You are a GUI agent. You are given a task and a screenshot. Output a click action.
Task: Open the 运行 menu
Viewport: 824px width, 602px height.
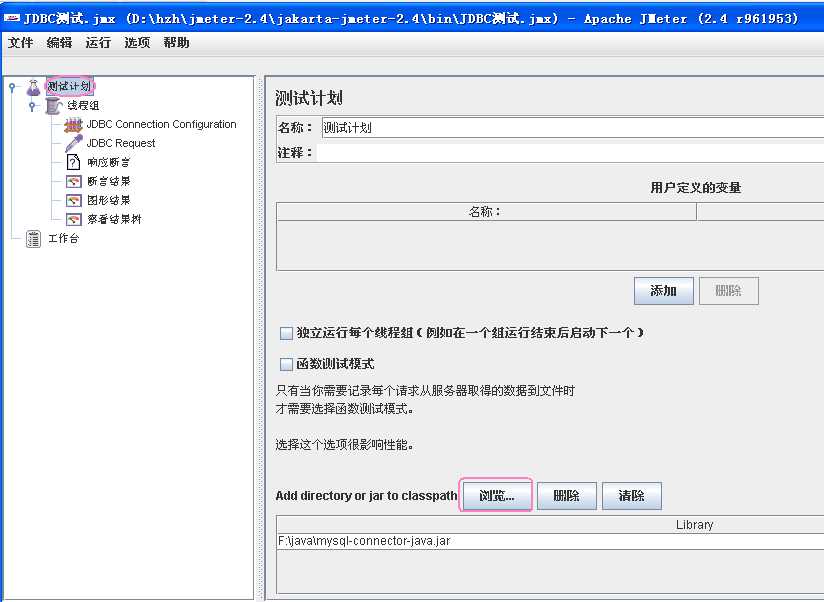point(98,43)
